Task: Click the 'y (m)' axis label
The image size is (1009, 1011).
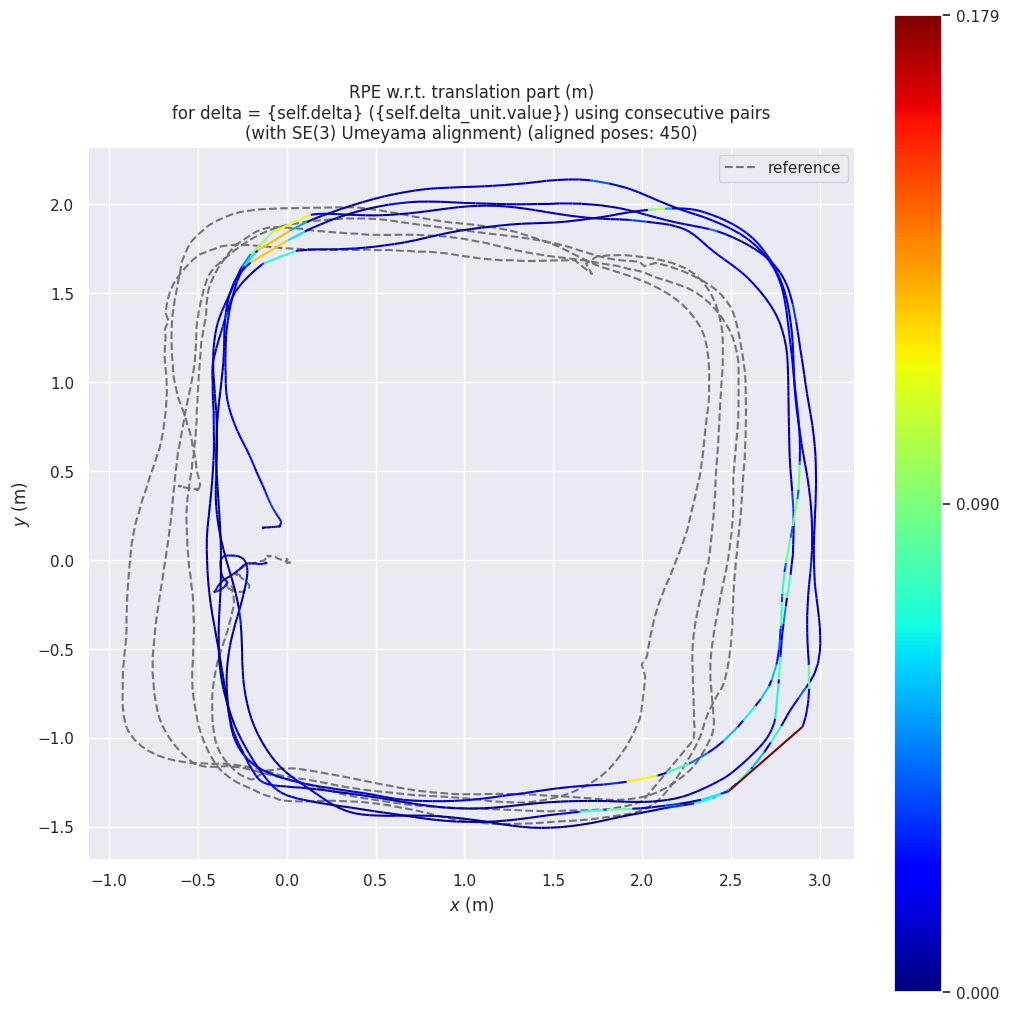Action: [20, 504]
